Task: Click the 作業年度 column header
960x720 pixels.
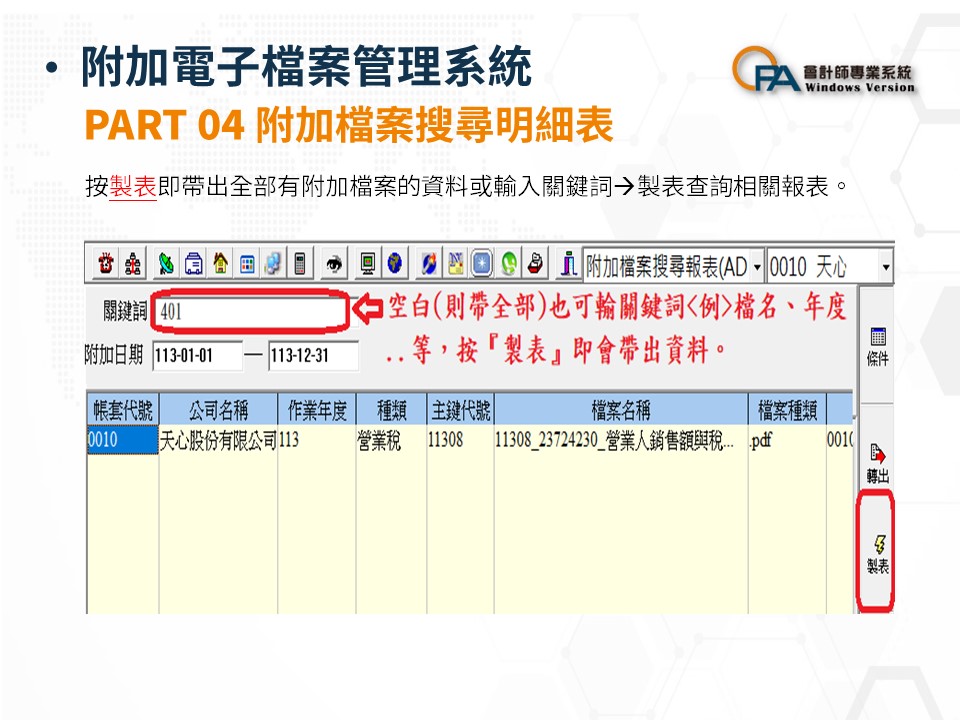Action: [x=317, y=410]
